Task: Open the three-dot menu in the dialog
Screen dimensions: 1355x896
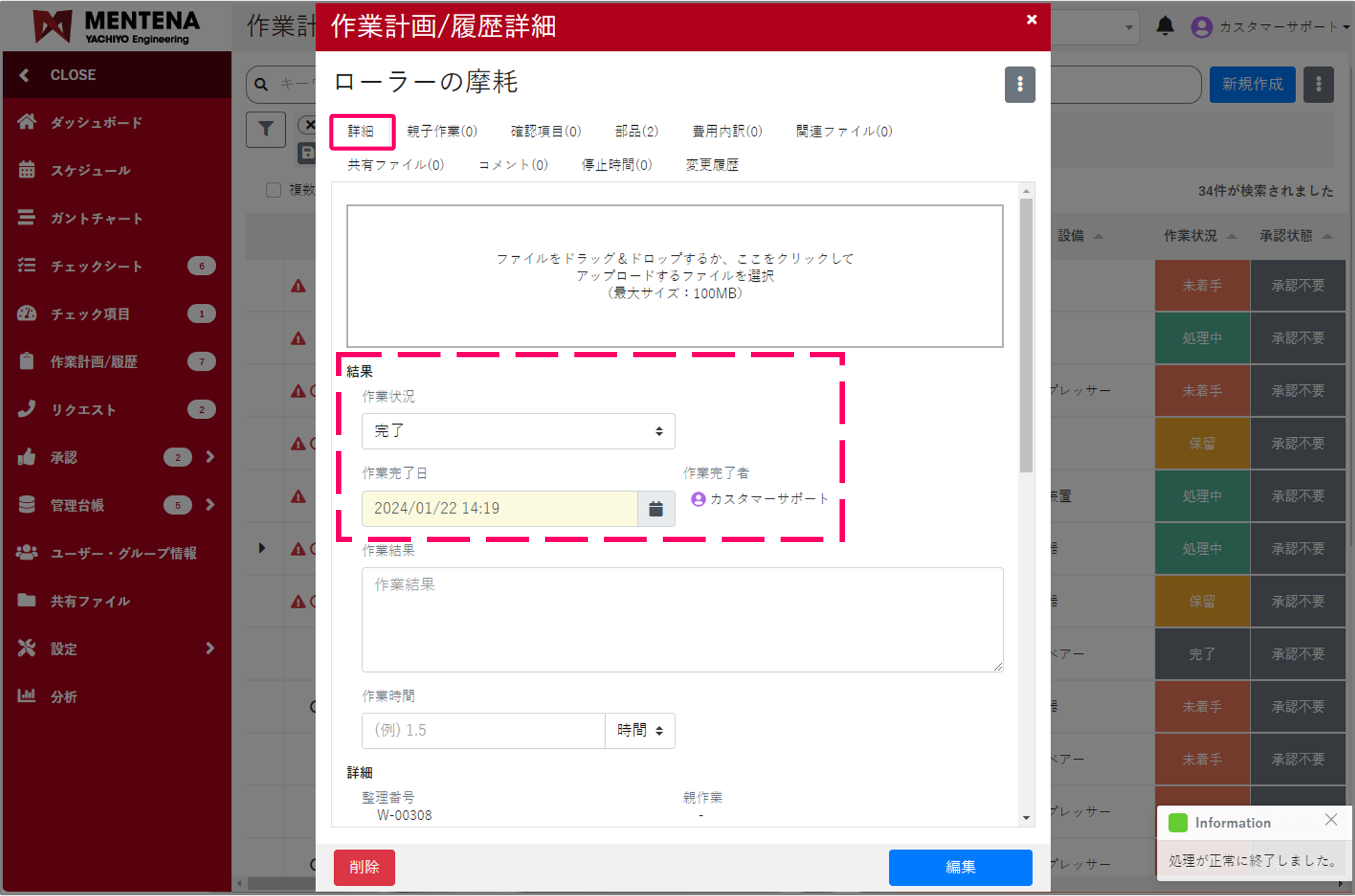Action: click(x=1019, y=84)
